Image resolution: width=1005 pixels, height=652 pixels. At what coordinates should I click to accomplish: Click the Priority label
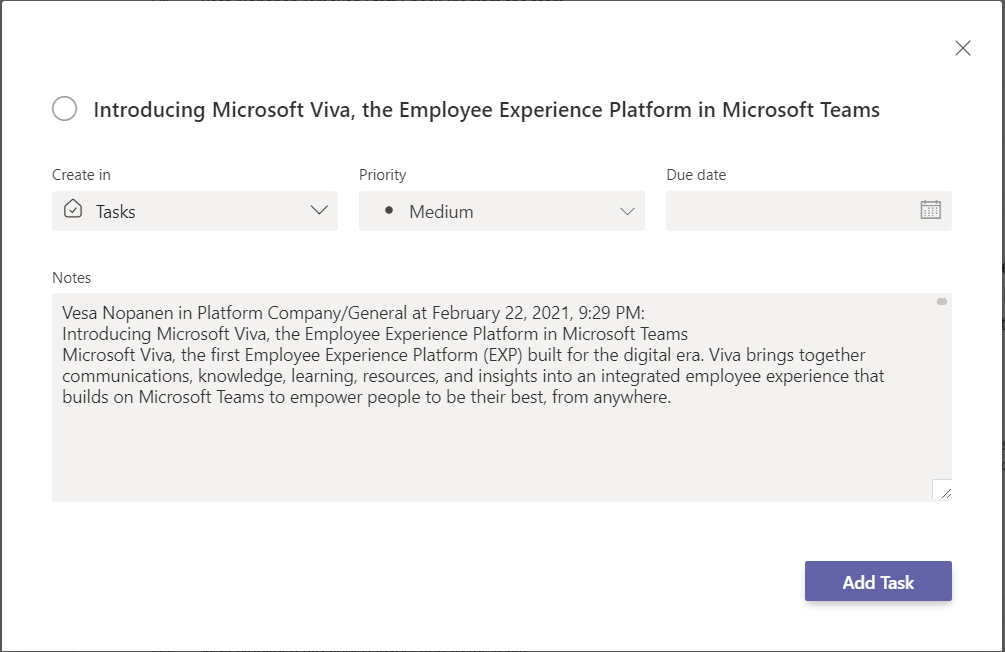(x=383, y=175)
